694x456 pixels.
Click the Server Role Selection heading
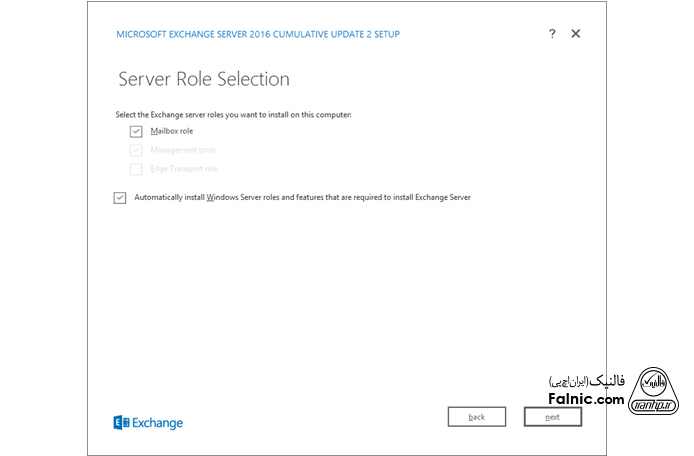tap(204, 79)
